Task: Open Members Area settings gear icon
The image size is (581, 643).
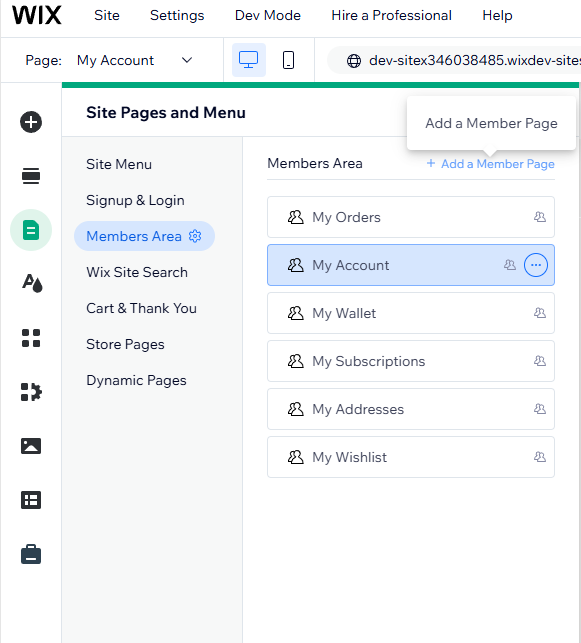Action: (195, 236)
